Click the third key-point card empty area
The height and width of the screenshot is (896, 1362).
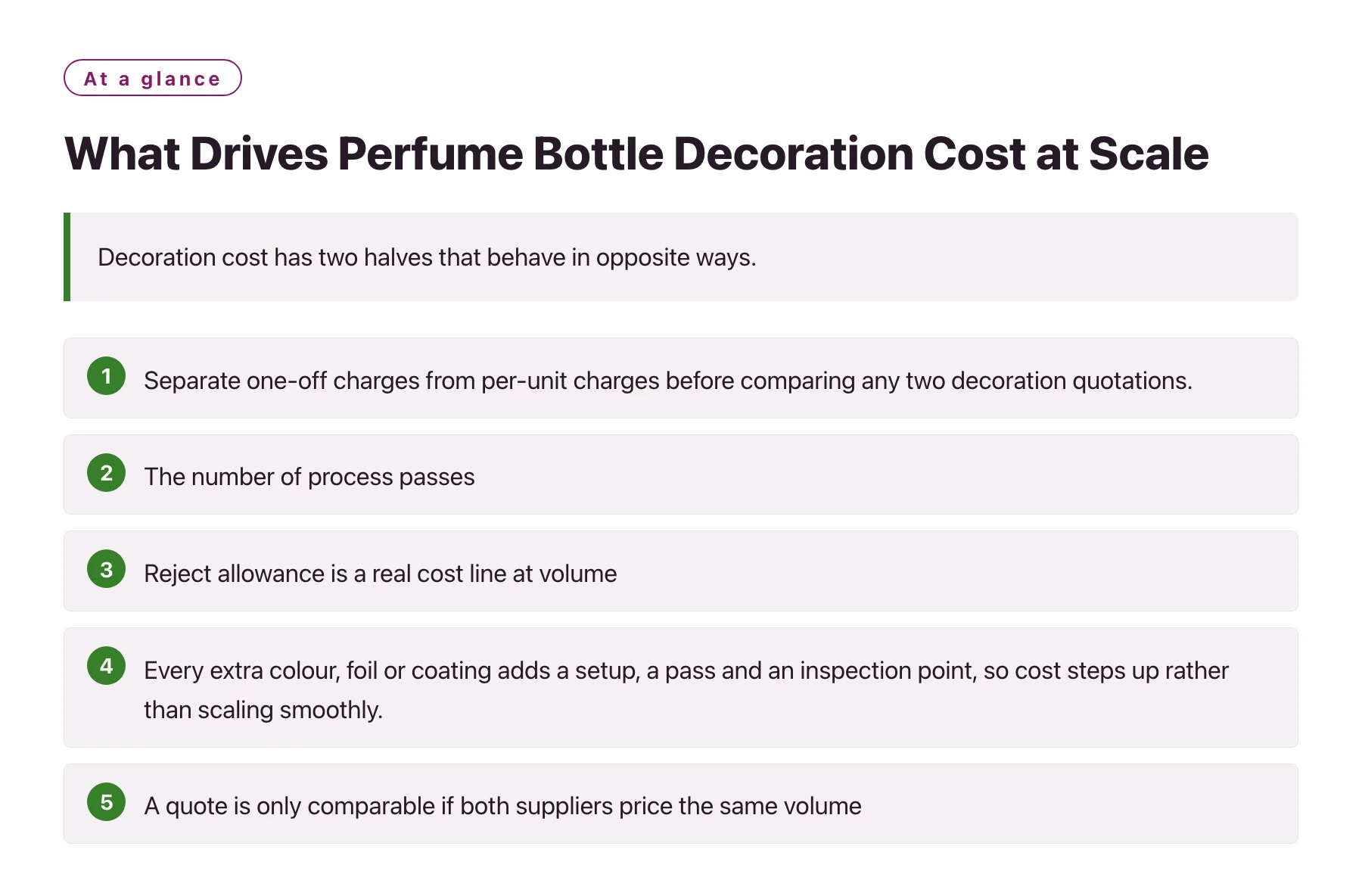coord(953,571)
